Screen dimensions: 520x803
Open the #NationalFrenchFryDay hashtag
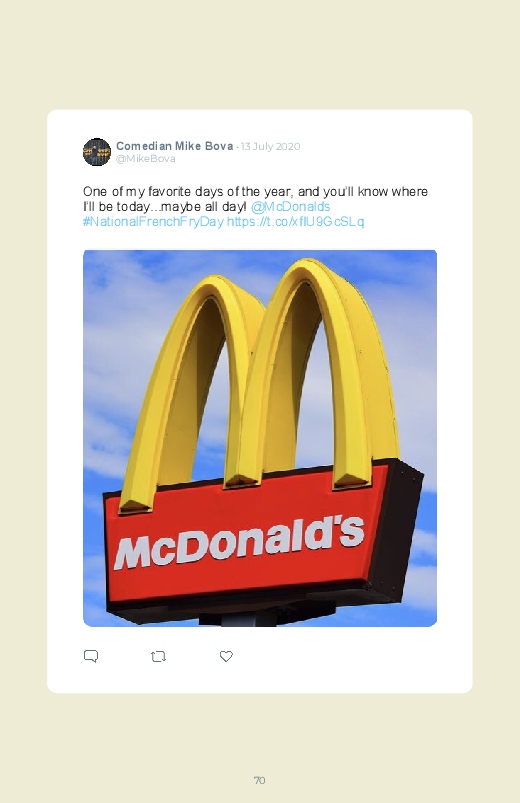[153, 222]
